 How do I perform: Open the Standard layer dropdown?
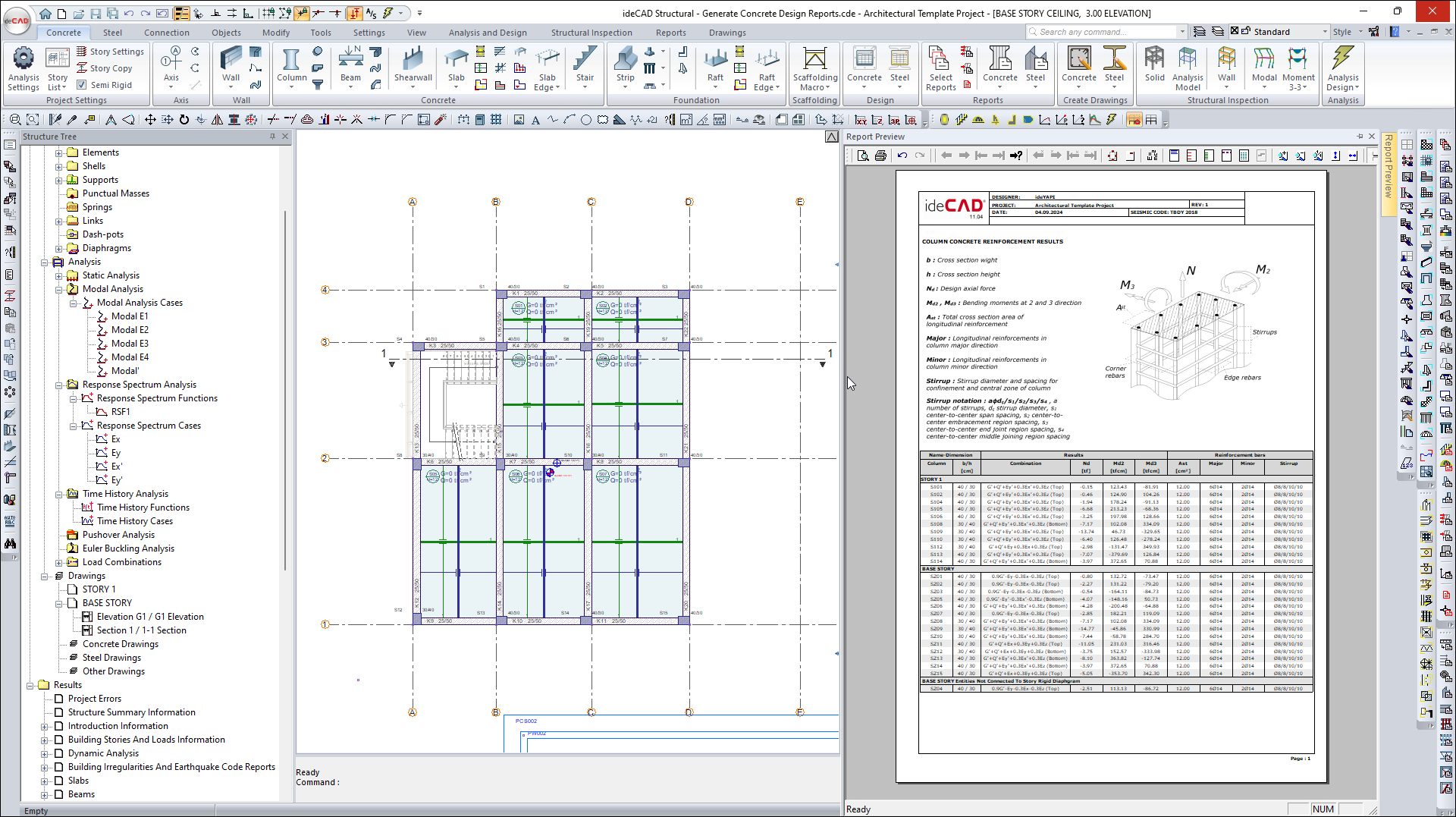pyautogui.click(x=1325, y=32)
